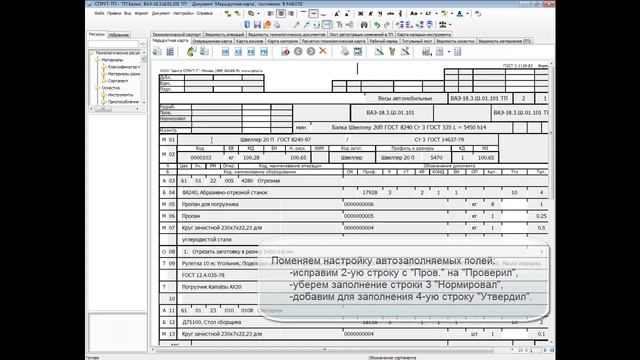Open the Технологические ресурсы dropdown arrow

click(144, 53)
